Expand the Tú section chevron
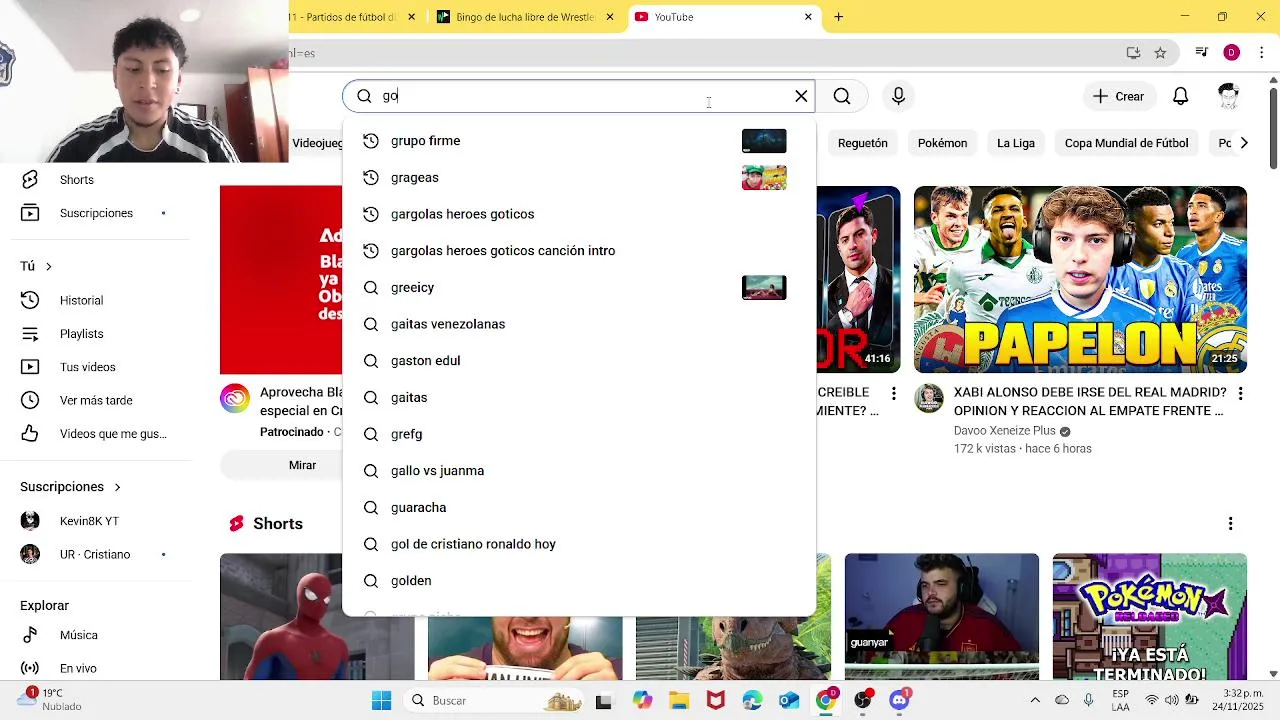 [48, 266]
